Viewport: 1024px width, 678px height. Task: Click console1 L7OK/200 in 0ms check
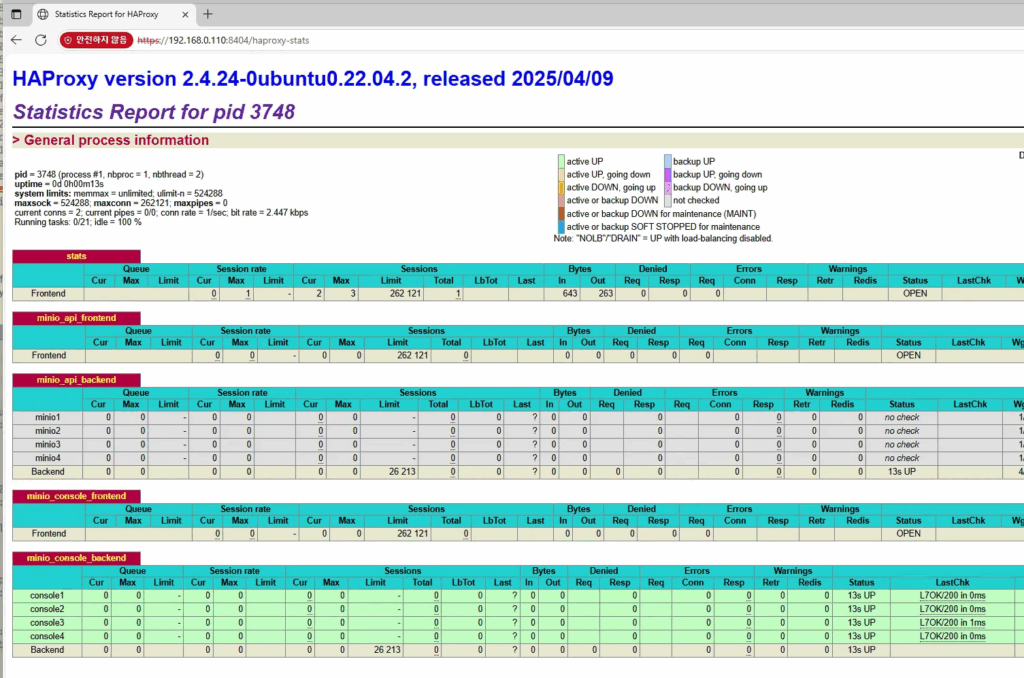click(x=952, y=596)
